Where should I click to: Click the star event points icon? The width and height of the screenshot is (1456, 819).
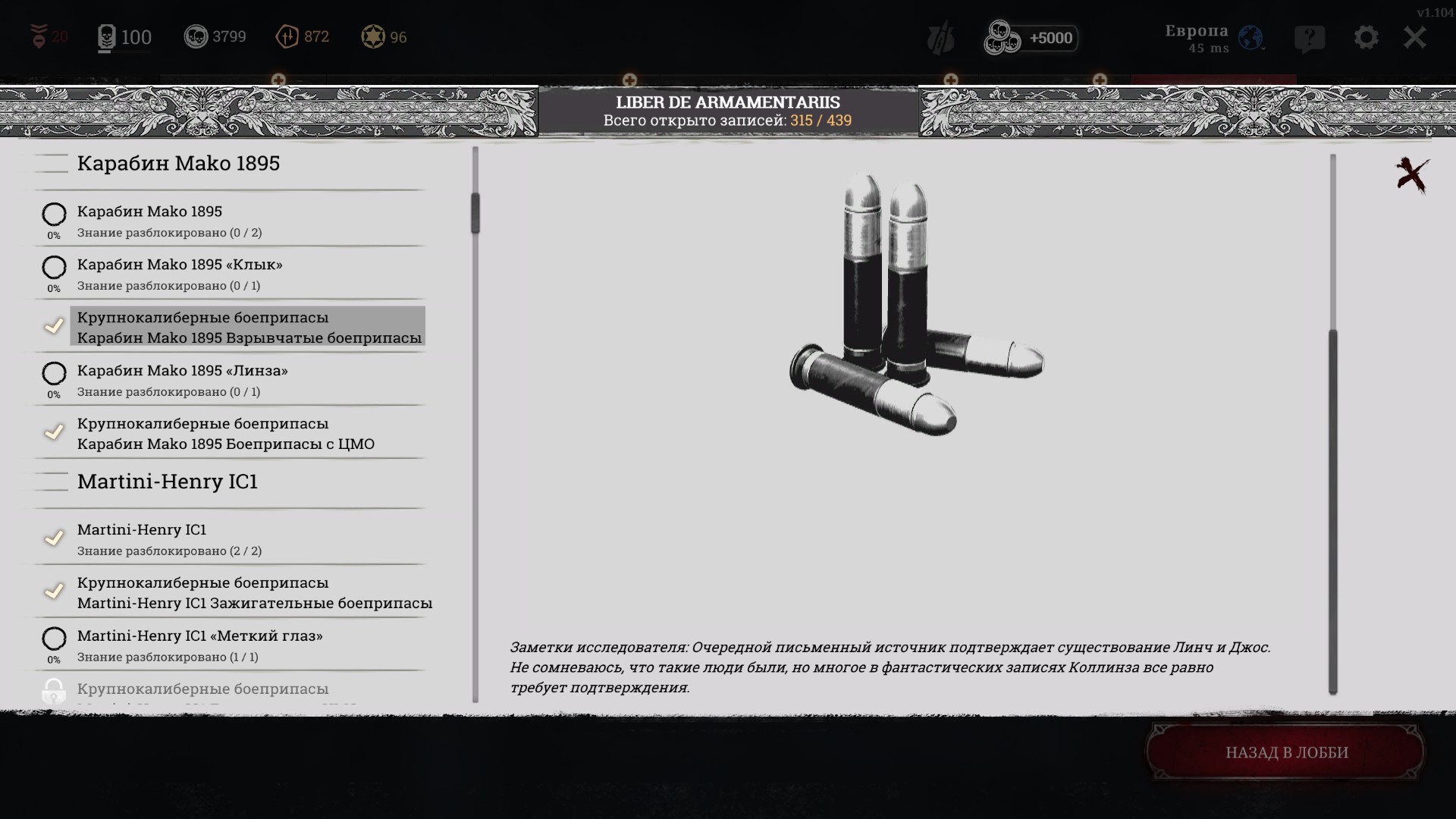[373, 37]
